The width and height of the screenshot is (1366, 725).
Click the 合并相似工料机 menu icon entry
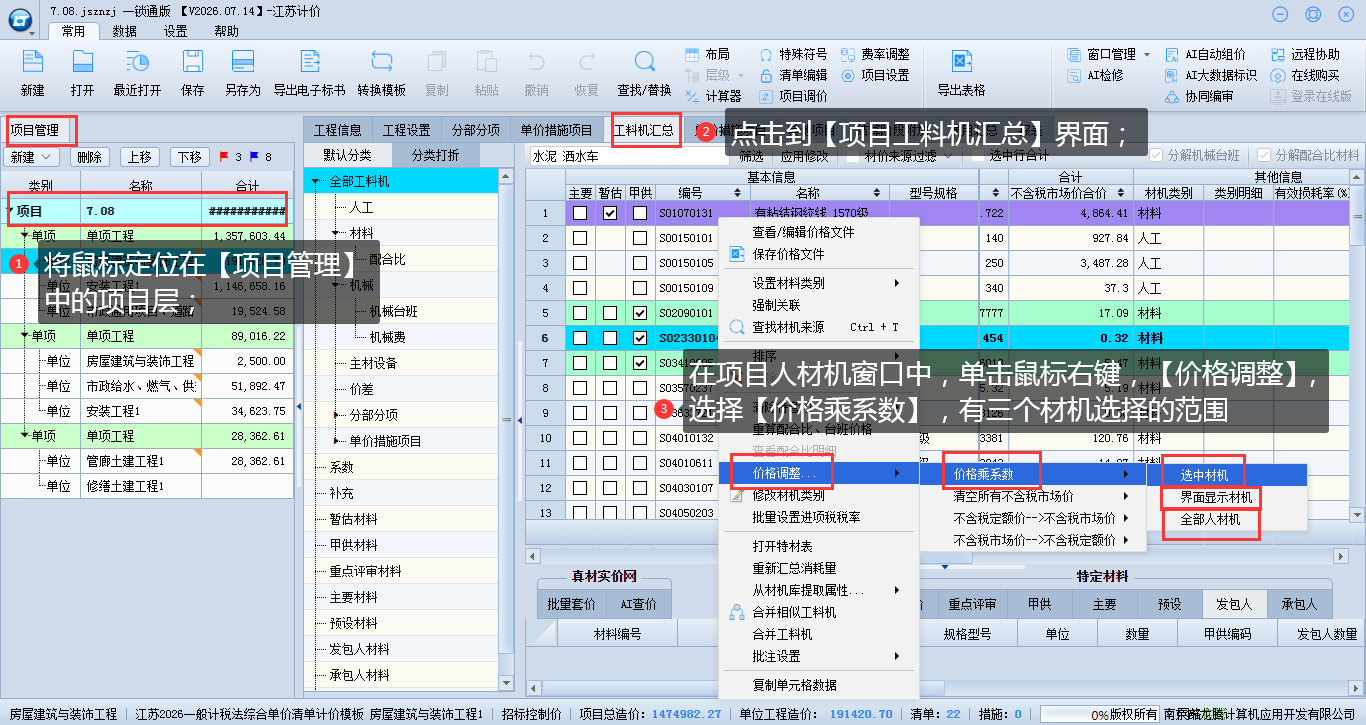tap(738, 612)
